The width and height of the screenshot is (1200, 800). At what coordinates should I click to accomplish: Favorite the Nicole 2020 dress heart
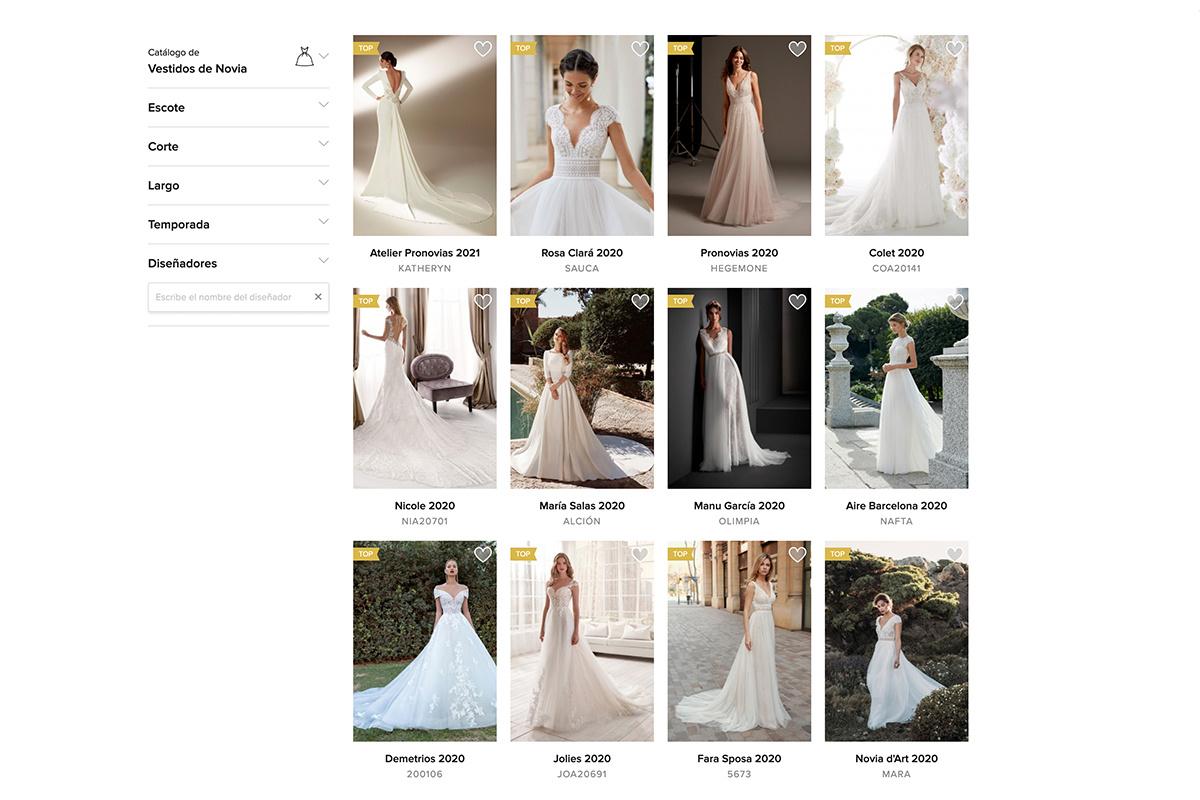483,302
